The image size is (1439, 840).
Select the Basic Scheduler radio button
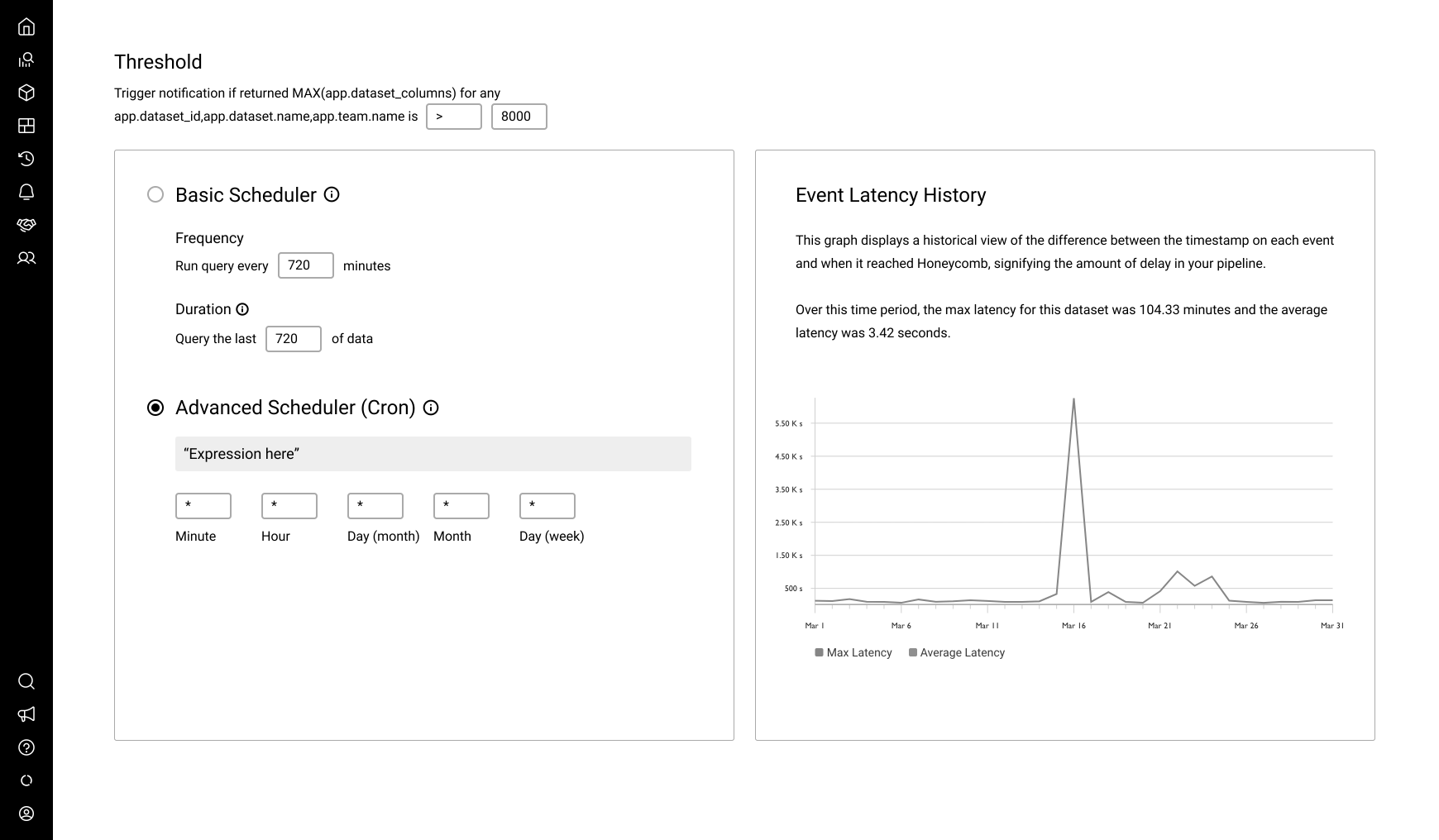155,194
